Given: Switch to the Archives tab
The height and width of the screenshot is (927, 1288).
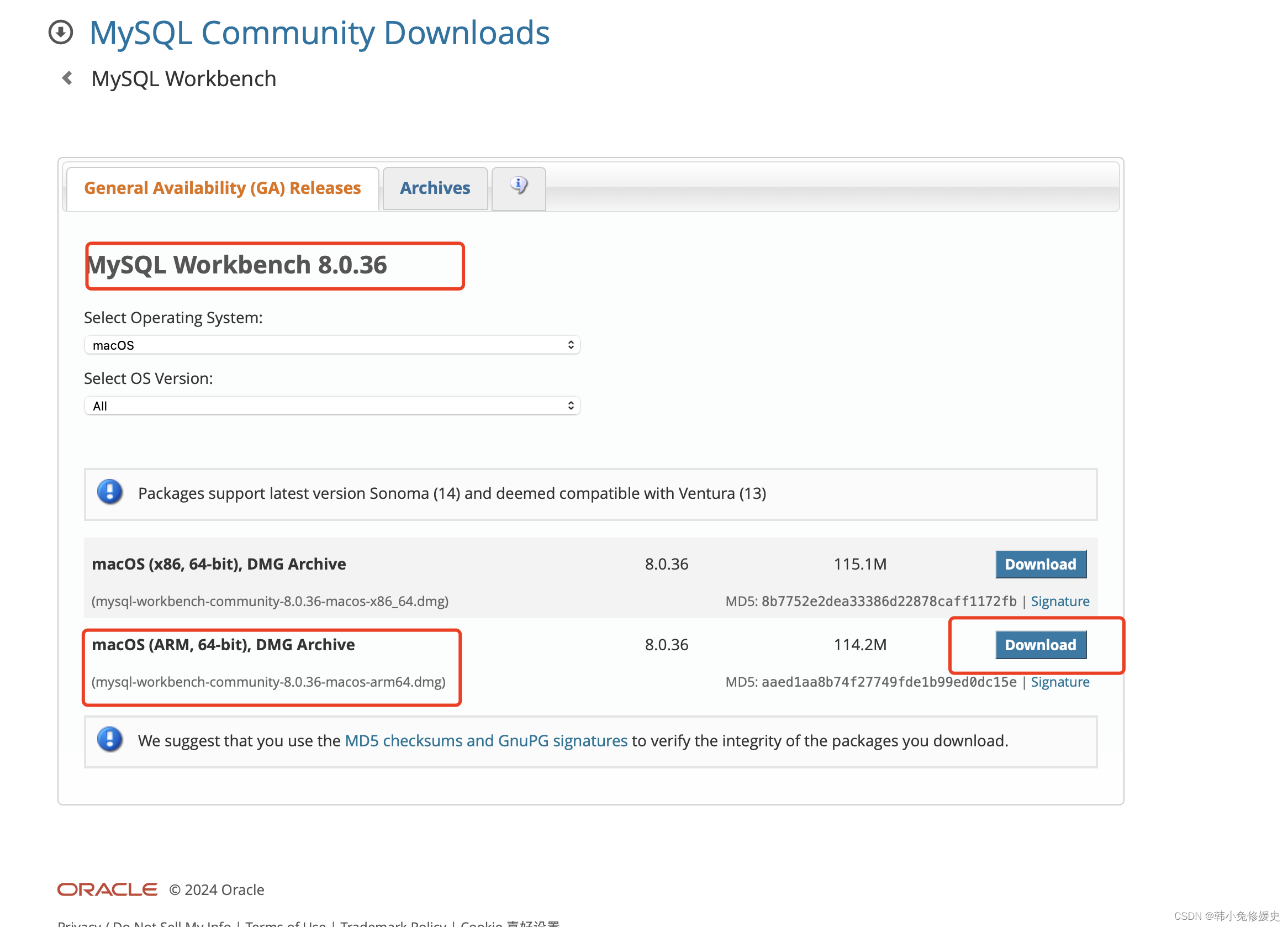Looking at the screenshot, I should point(435,188).
